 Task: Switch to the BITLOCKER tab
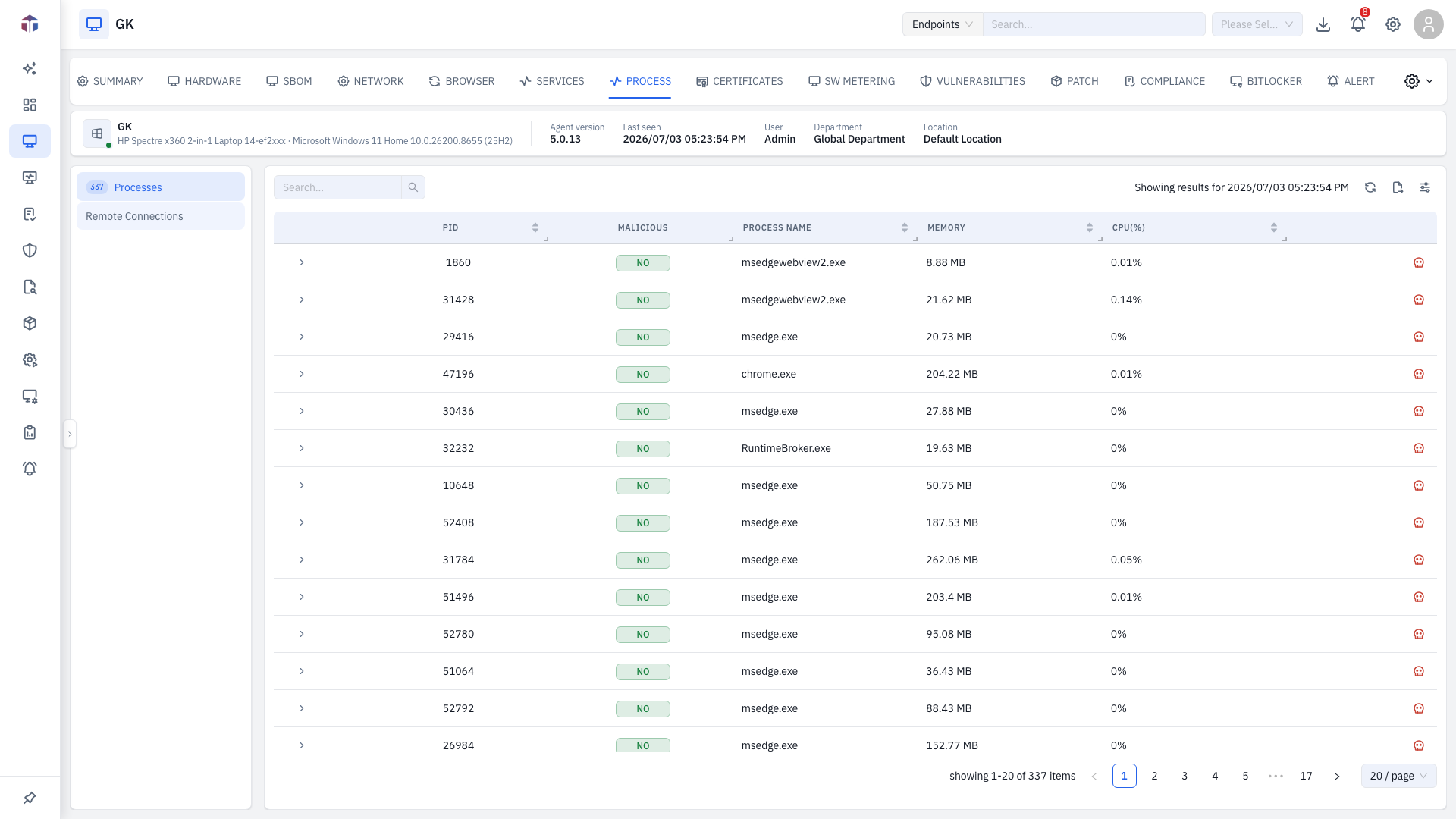1266,81
